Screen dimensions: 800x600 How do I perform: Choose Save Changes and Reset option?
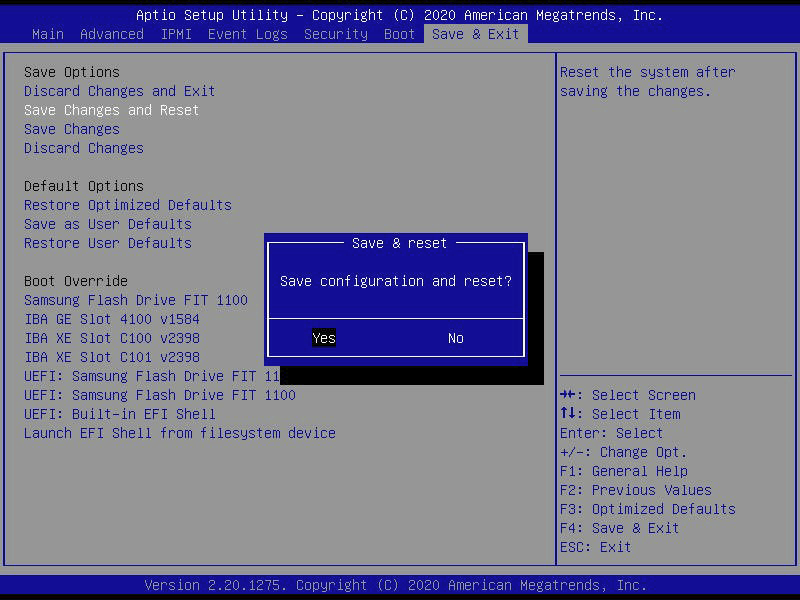point(111,110)
